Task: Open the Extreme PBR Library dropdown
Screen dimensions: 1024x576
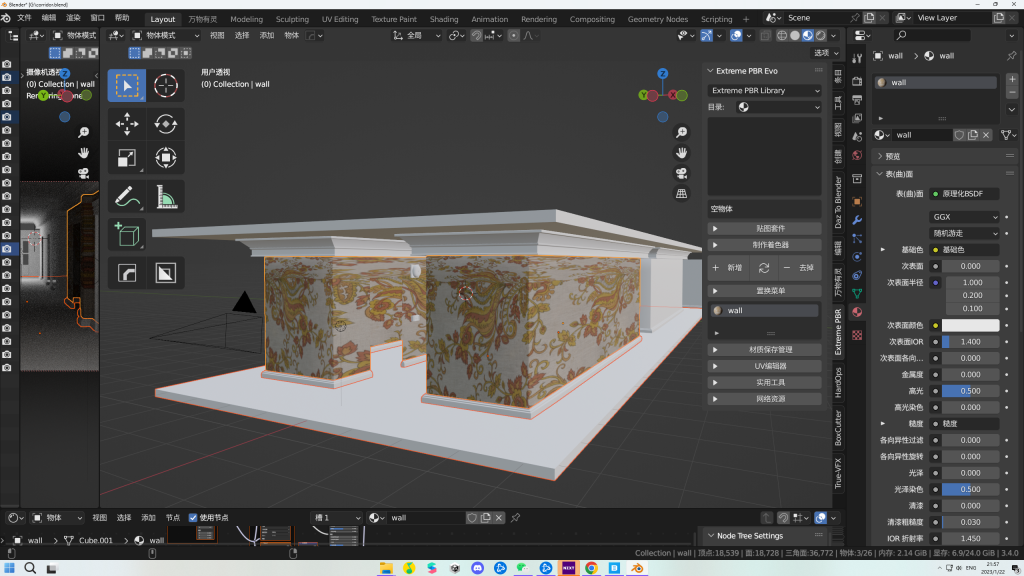Action: tap(764, 90)
